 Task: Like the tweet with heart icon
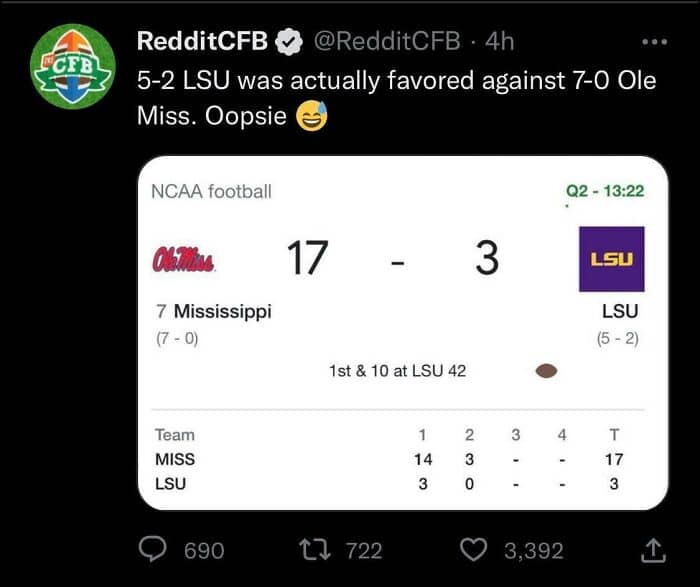click(x=474, y=549)
